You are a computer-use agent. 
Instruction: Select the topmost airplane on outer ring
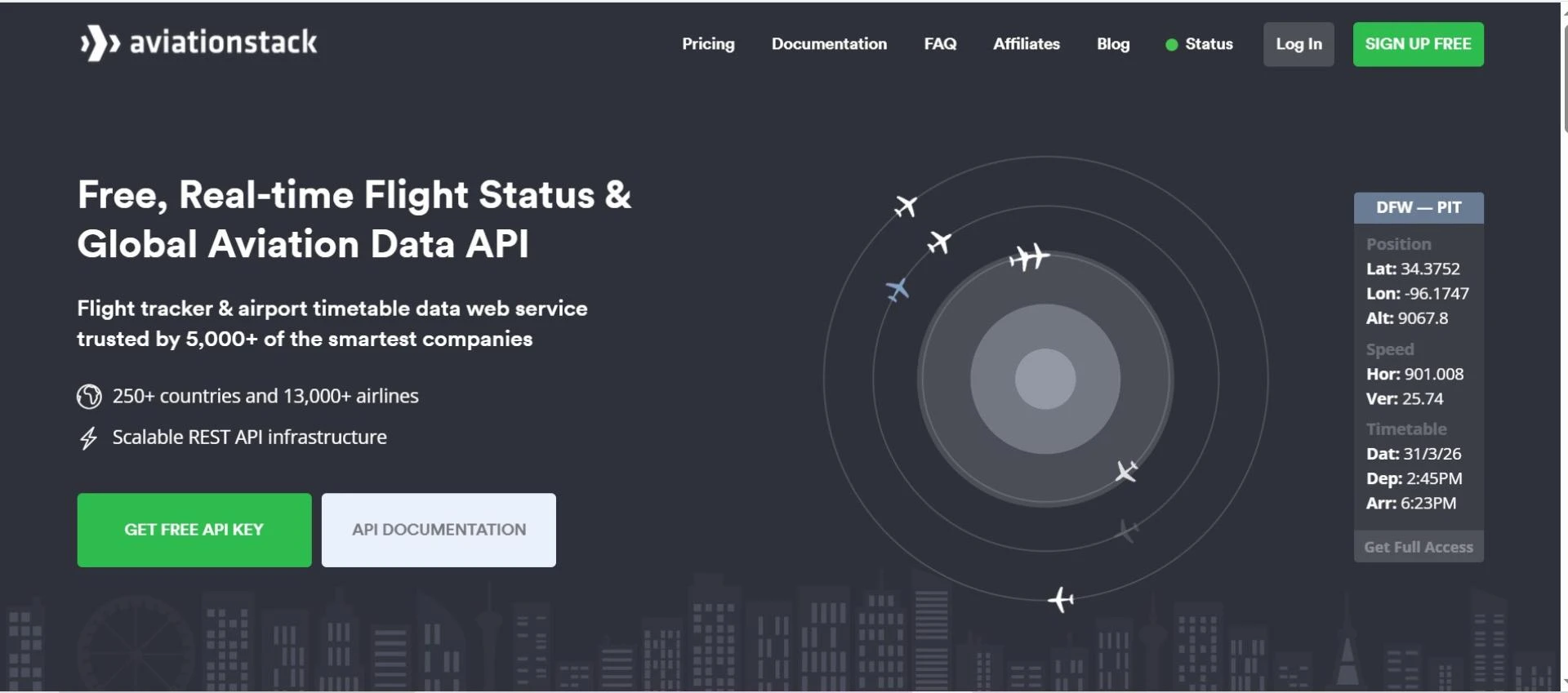point(905,206)
